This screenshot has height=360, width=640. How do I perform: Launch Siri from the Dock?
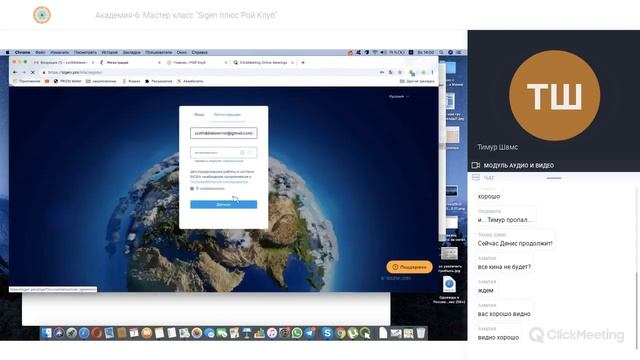point(59,333)
